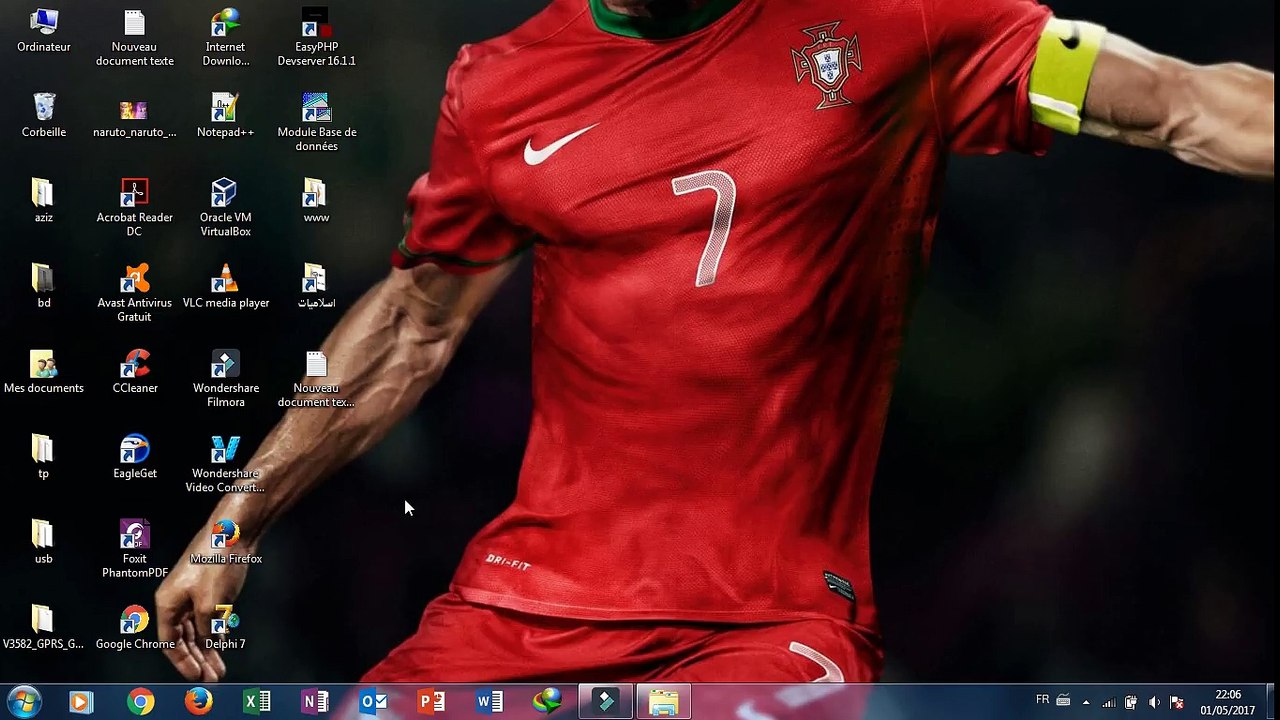This screenshot has width=1280, height=720.
Task: Select the aziz folder
Action: point(44,201)
